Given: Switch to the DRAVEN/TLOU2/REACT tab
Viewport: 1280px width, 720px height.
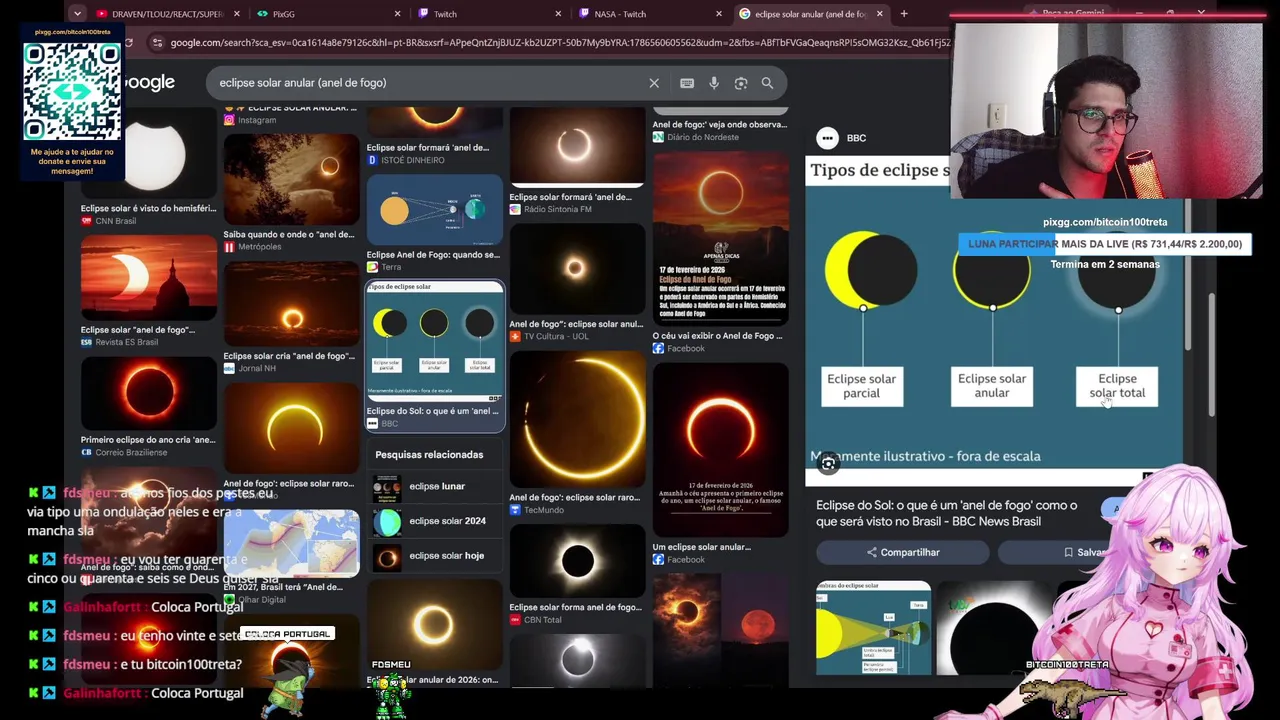Looking at the screenshot, I should (167, 14).
